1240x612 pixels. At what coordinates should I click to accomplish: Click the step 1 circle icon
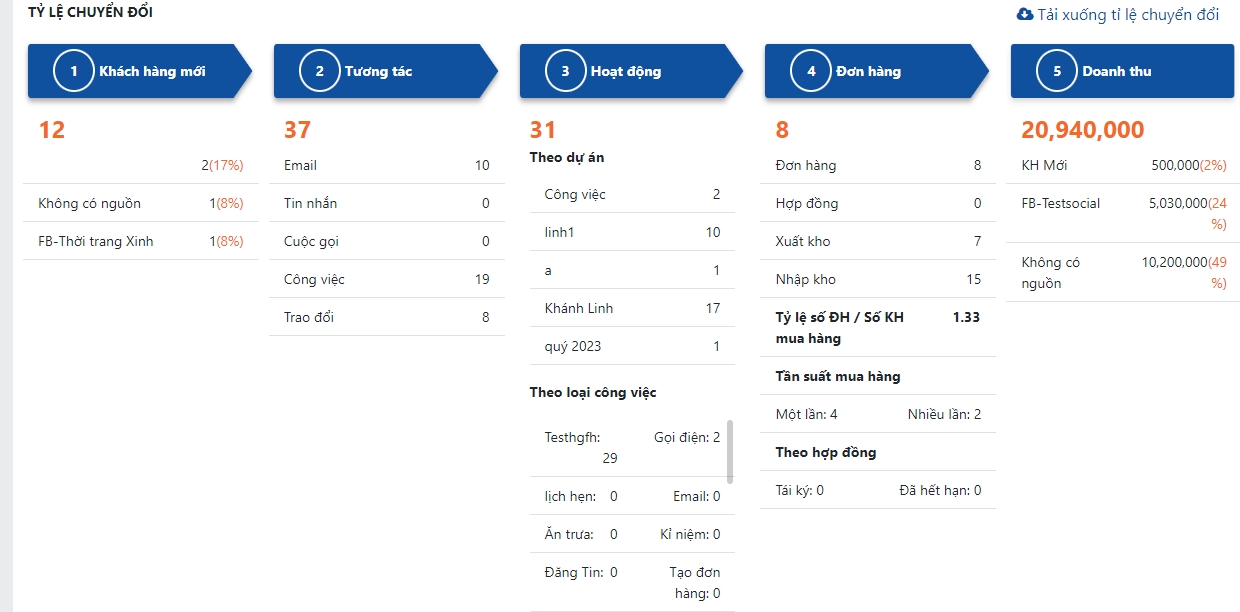(x=74, y=71)
